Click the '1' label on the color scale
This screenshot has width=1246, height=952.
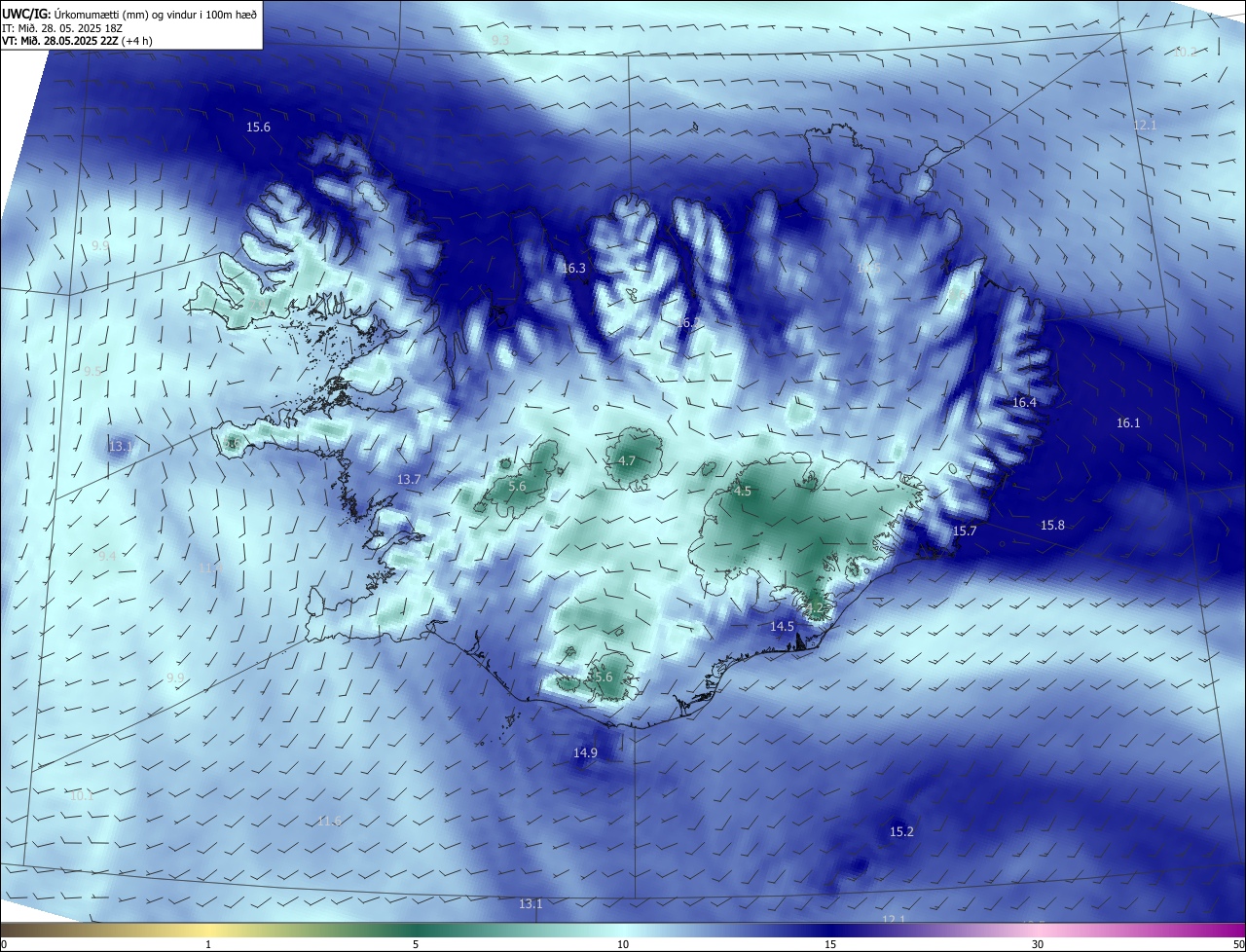coord(208,944)
